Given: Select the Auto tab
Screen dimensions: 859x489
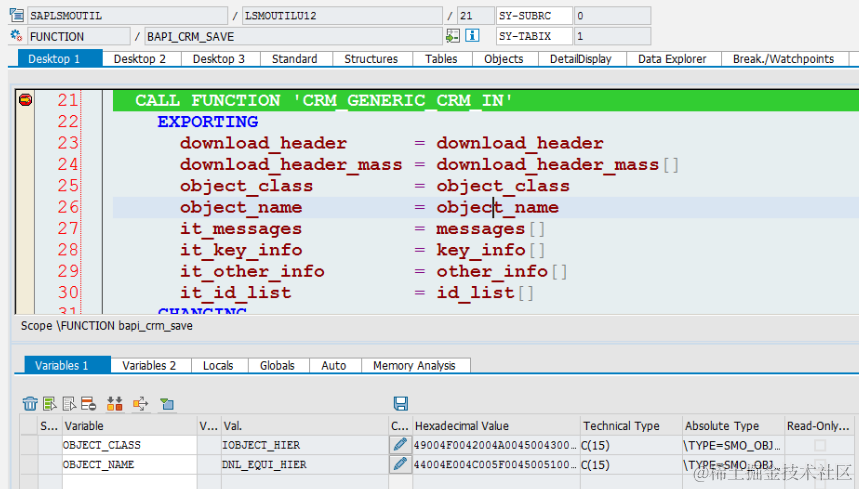Looking at the screenshot, I should [334, 365].
